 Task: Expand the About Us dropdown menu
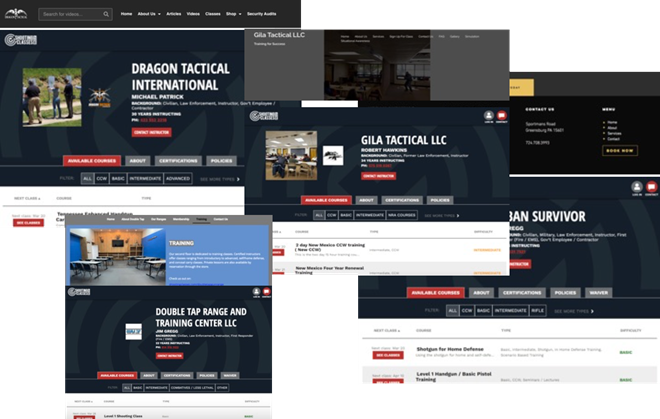149,14
